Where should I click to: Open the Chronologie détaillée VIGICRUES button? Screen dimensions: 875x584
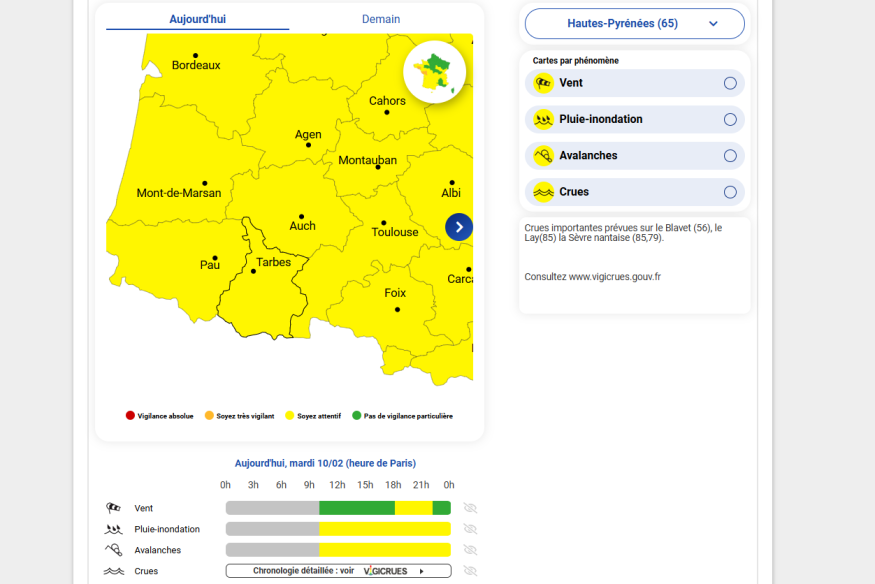coord(340,570)
